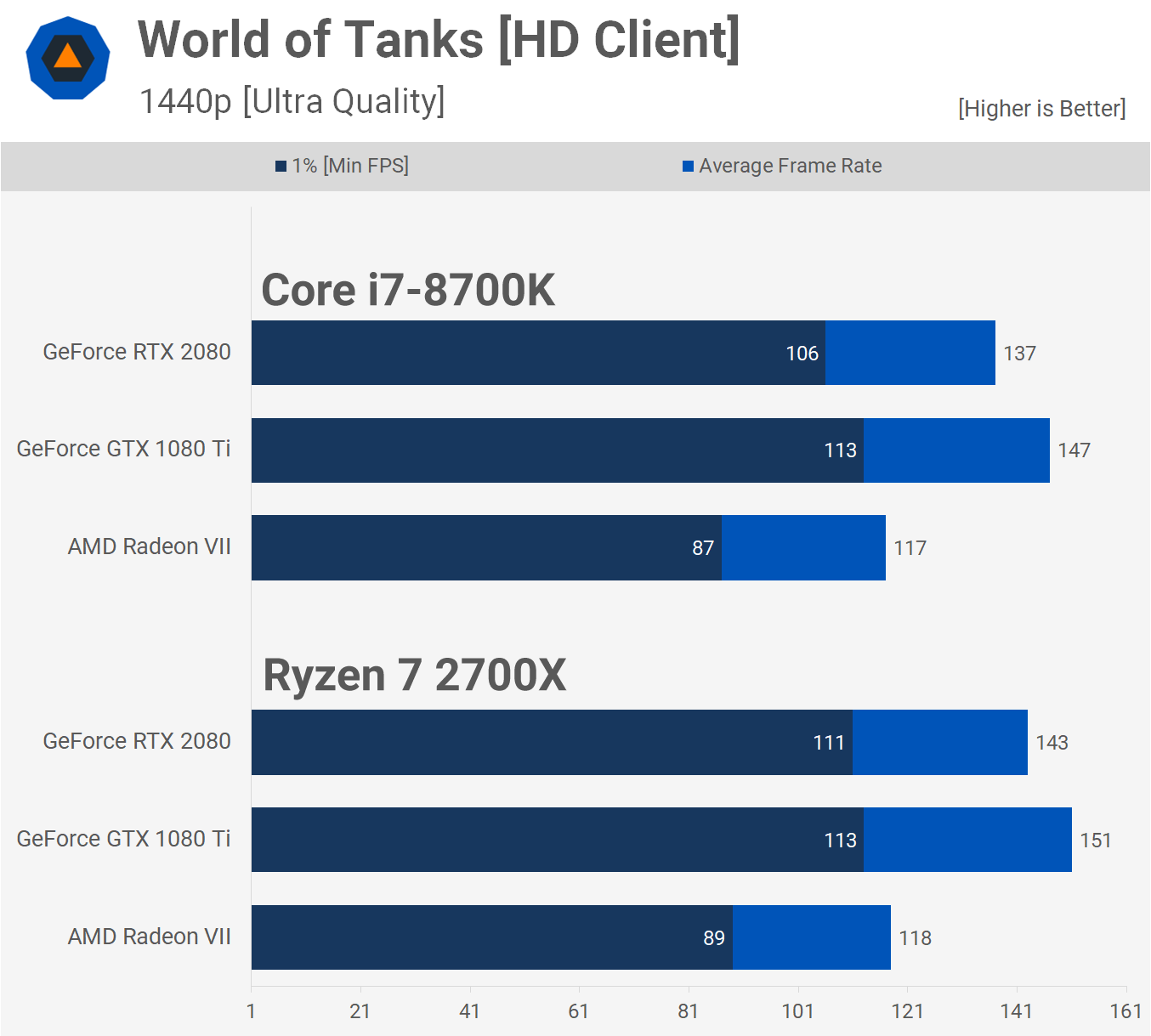This screenshot has height=1036, width=1151.
Task: Click the 147 average frame rate value
Action: 1074,450
